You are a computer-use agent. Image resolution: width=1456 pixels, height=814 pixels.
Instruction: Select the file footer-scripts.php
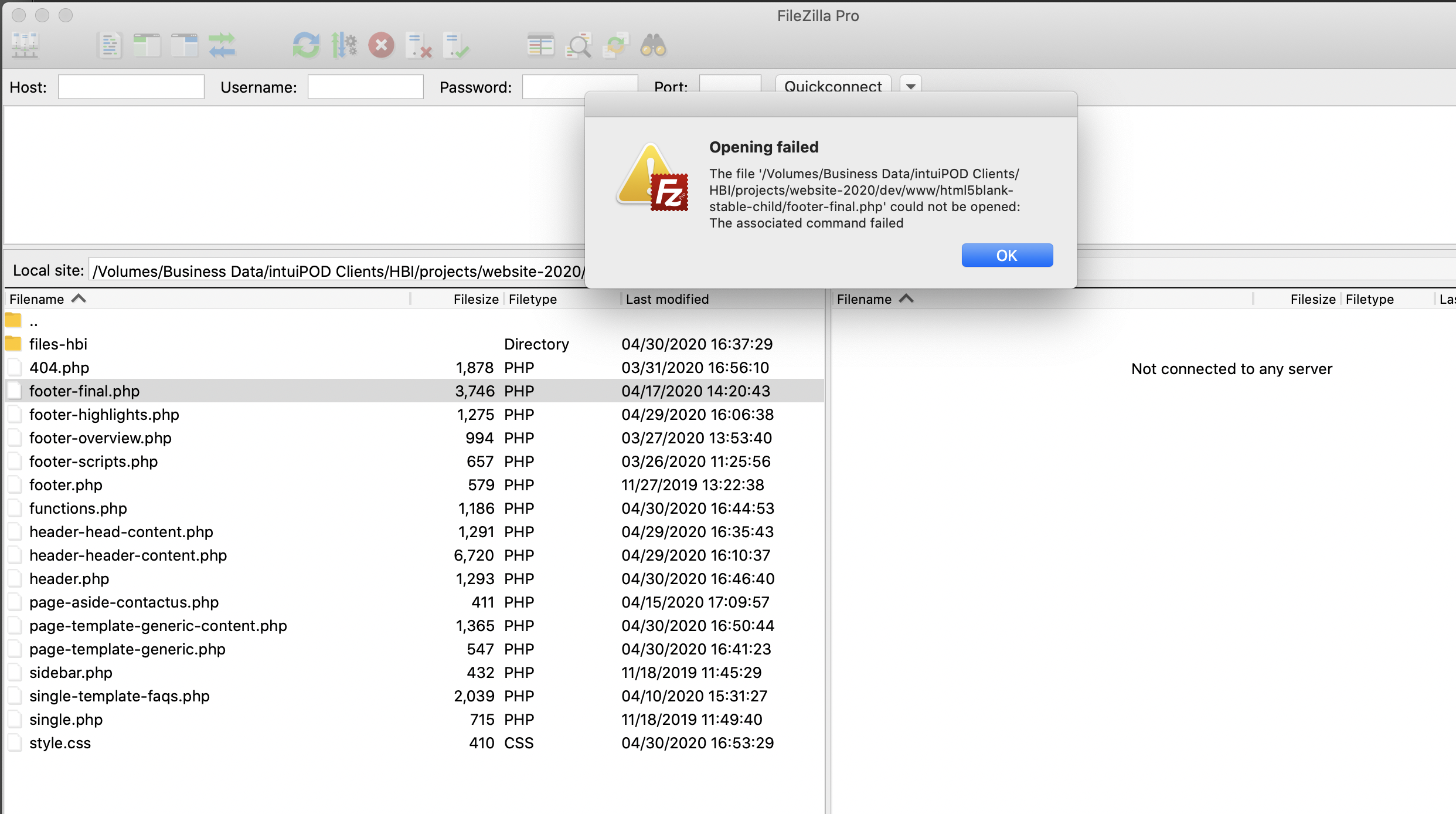coord(414,462)
